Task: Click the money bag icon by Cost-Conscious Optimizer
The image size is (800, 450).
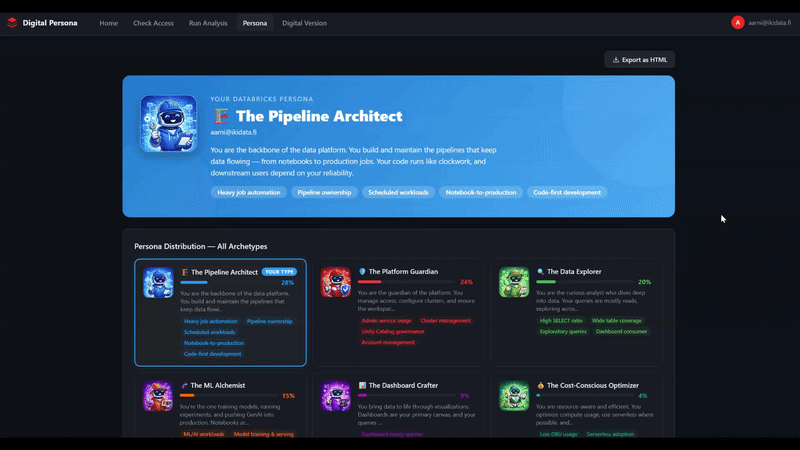Action: [x=540, y=385]
